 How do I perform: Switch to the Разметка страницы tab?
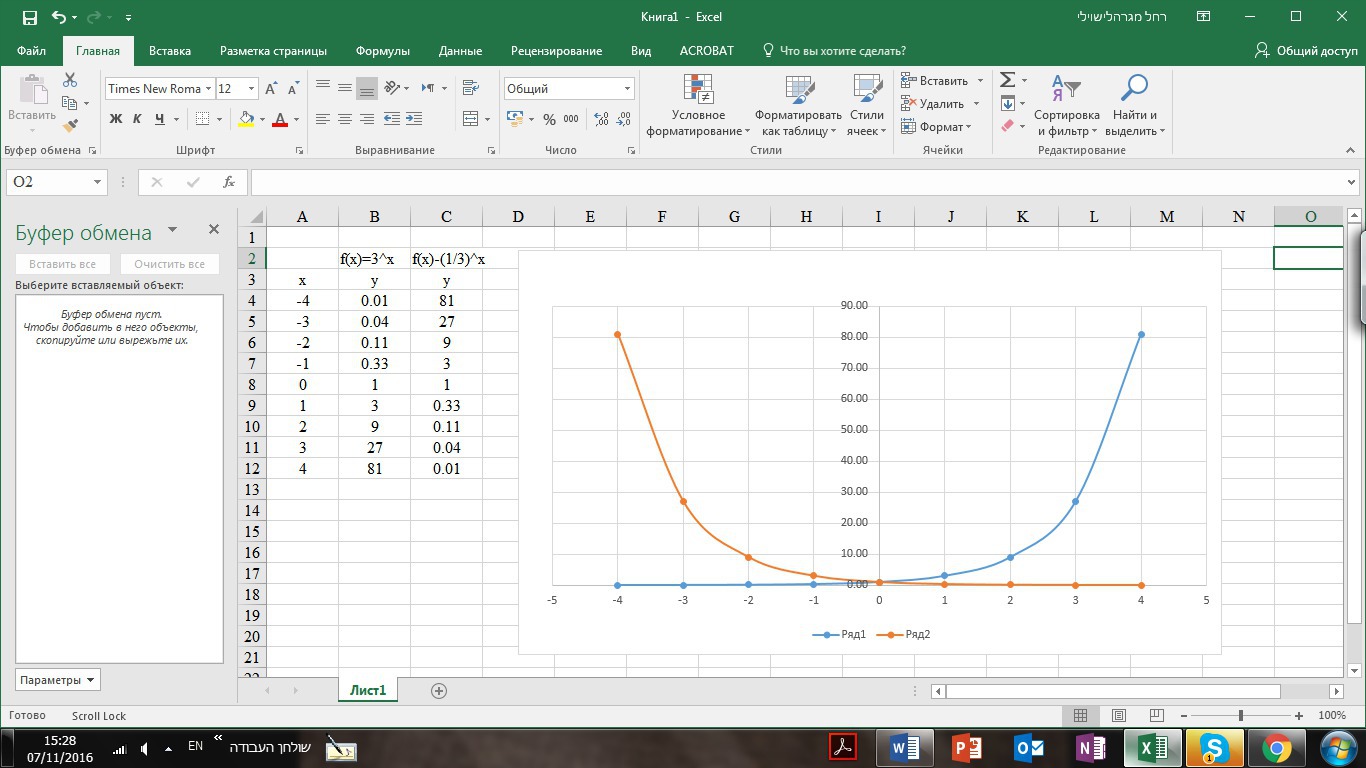tap(273, 51)
